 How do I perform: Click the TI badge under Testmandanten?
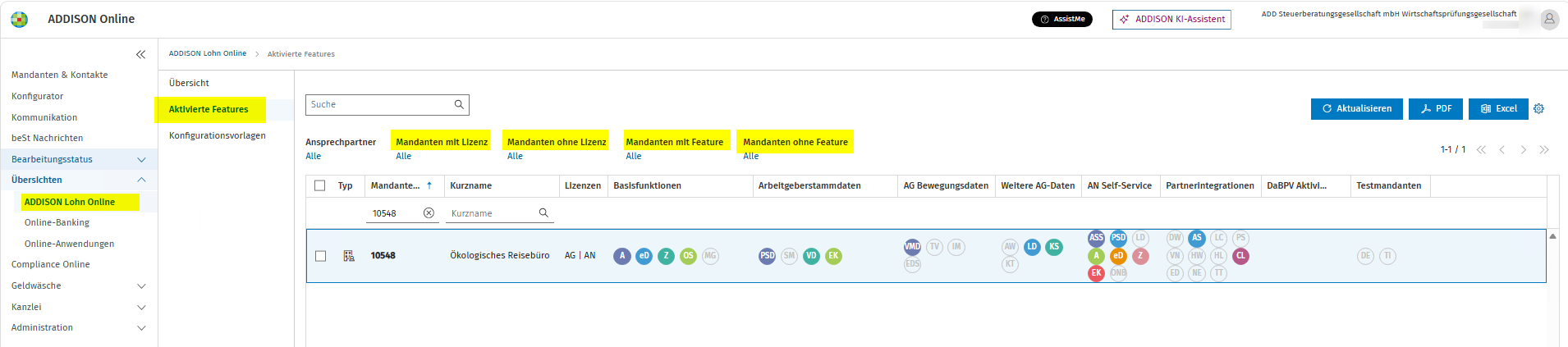(1387, 256)
